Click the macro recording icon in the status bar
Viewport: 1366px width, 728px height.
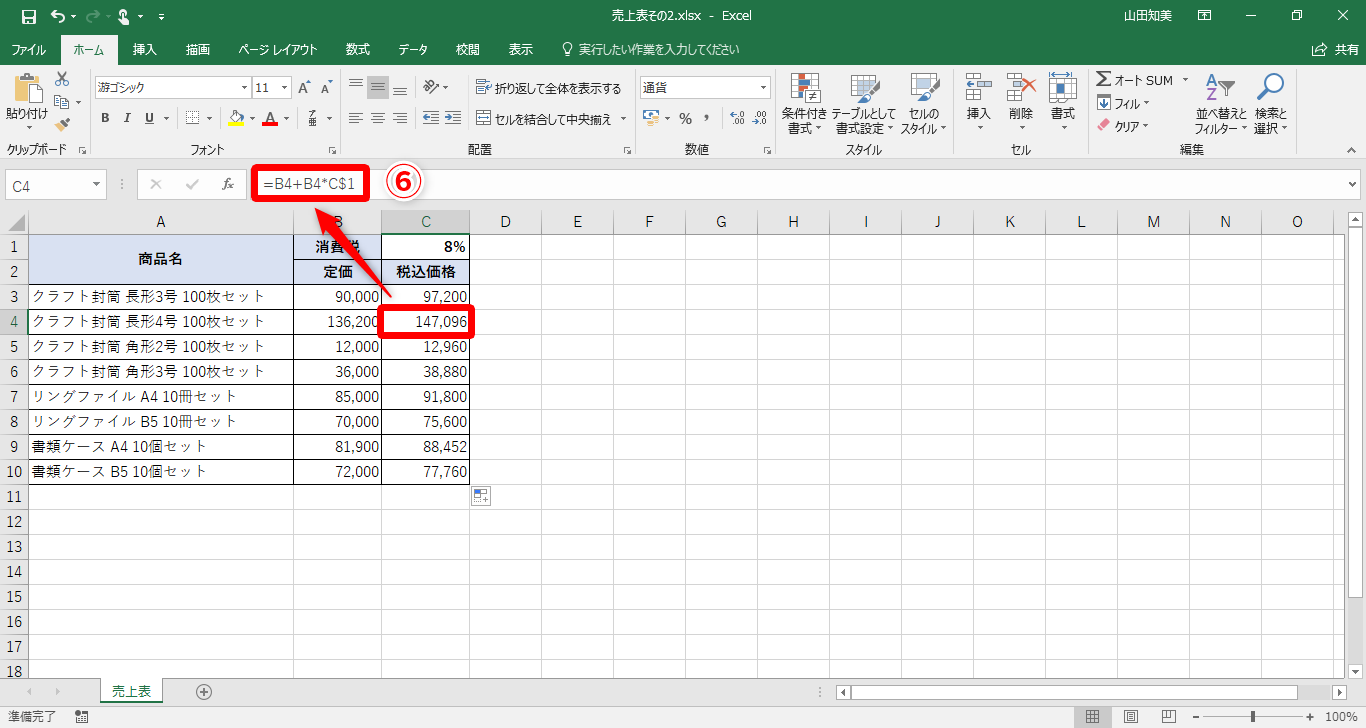tap(82, 717)
